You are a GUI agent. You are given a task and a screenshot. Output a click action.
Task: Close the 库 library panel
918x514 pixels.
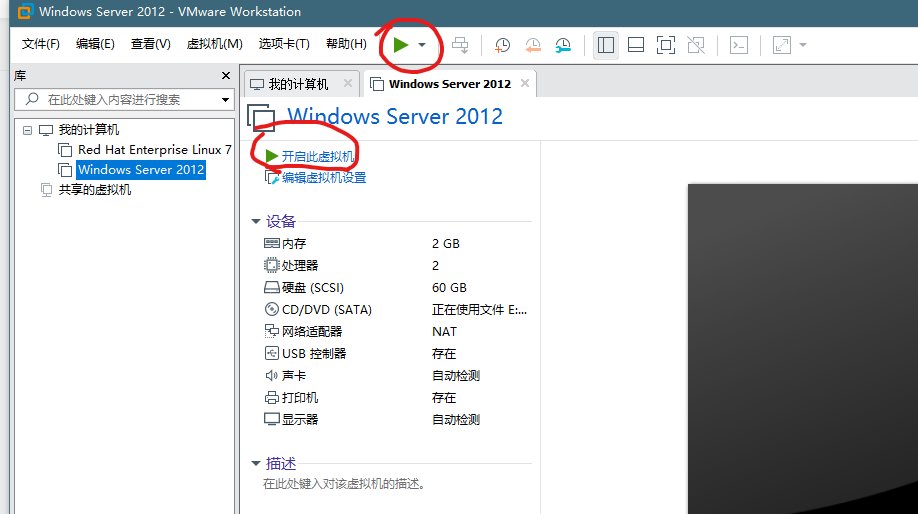pyautogui.click(x=226, y=76)
